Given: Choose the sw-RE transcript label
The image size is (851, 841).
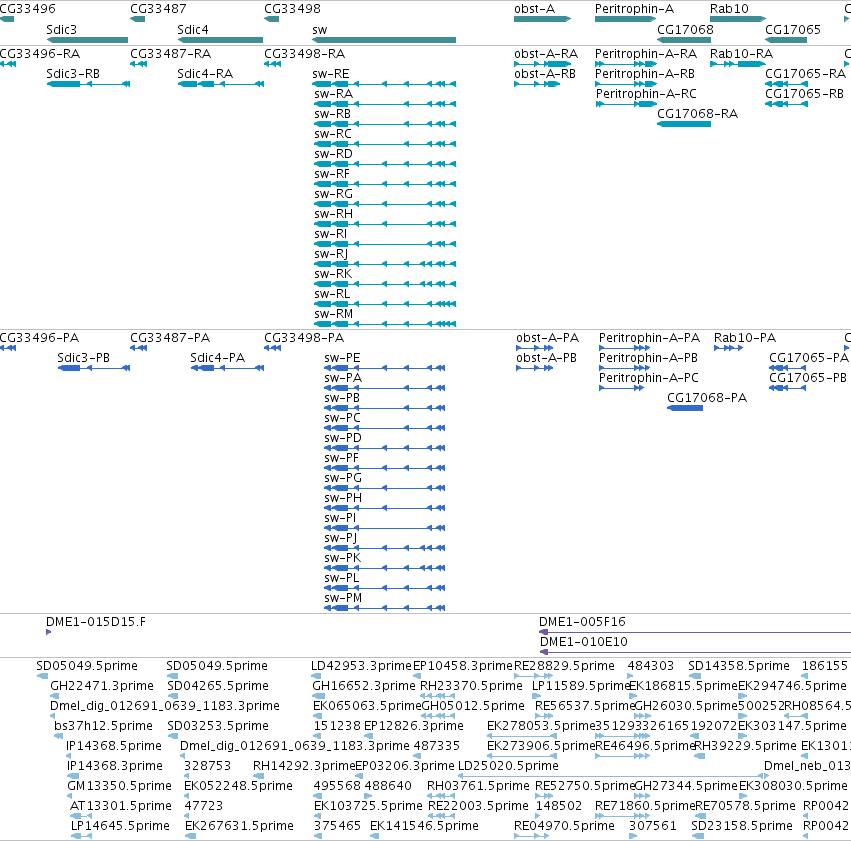Looking at the screenshot, I should 331,74.
